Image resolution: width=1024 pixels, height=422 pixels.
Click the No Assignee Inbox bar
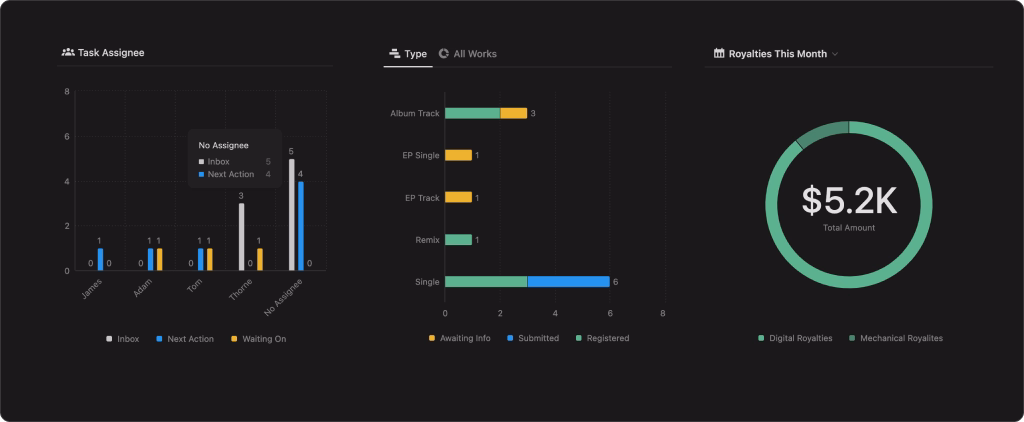point(291,215)
